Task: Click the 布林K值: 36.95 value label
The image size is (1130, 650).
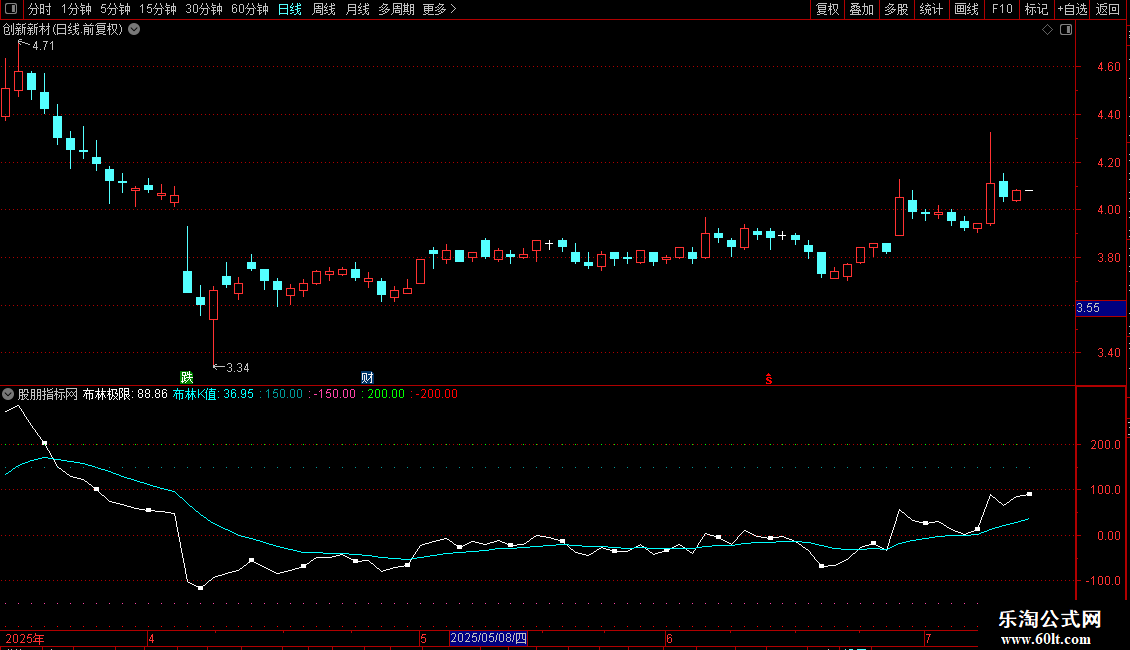Action: [x=213, y=394]
